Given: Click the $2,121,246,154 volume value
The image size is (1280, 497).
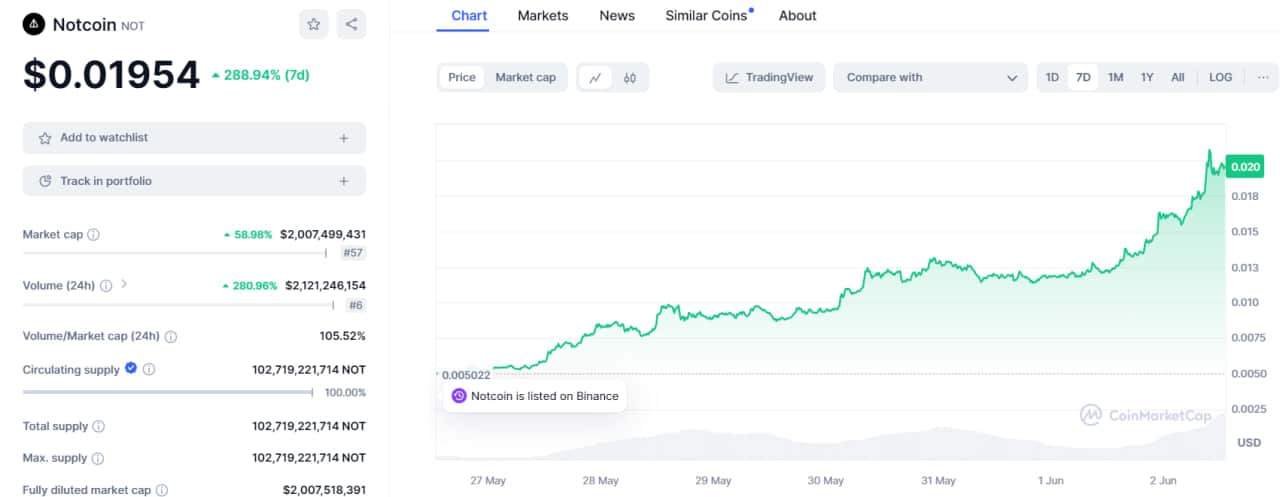Looking at the screenshot, I should click(325, 285).
